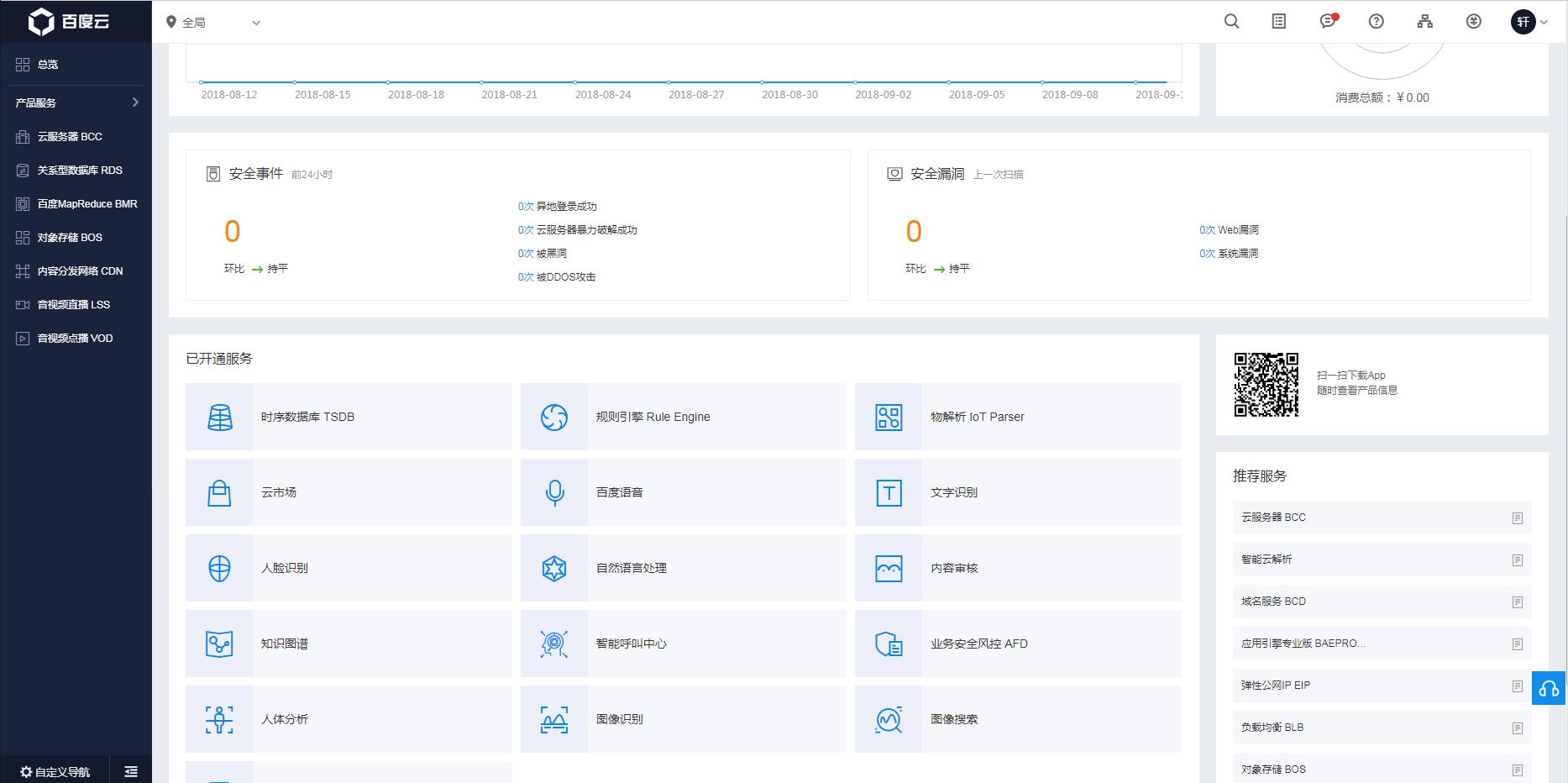The height and width of the screenshot is (783, 1568).
Task: Click the 时序数据库 TSDB database icon
Action: click(219, 417)
